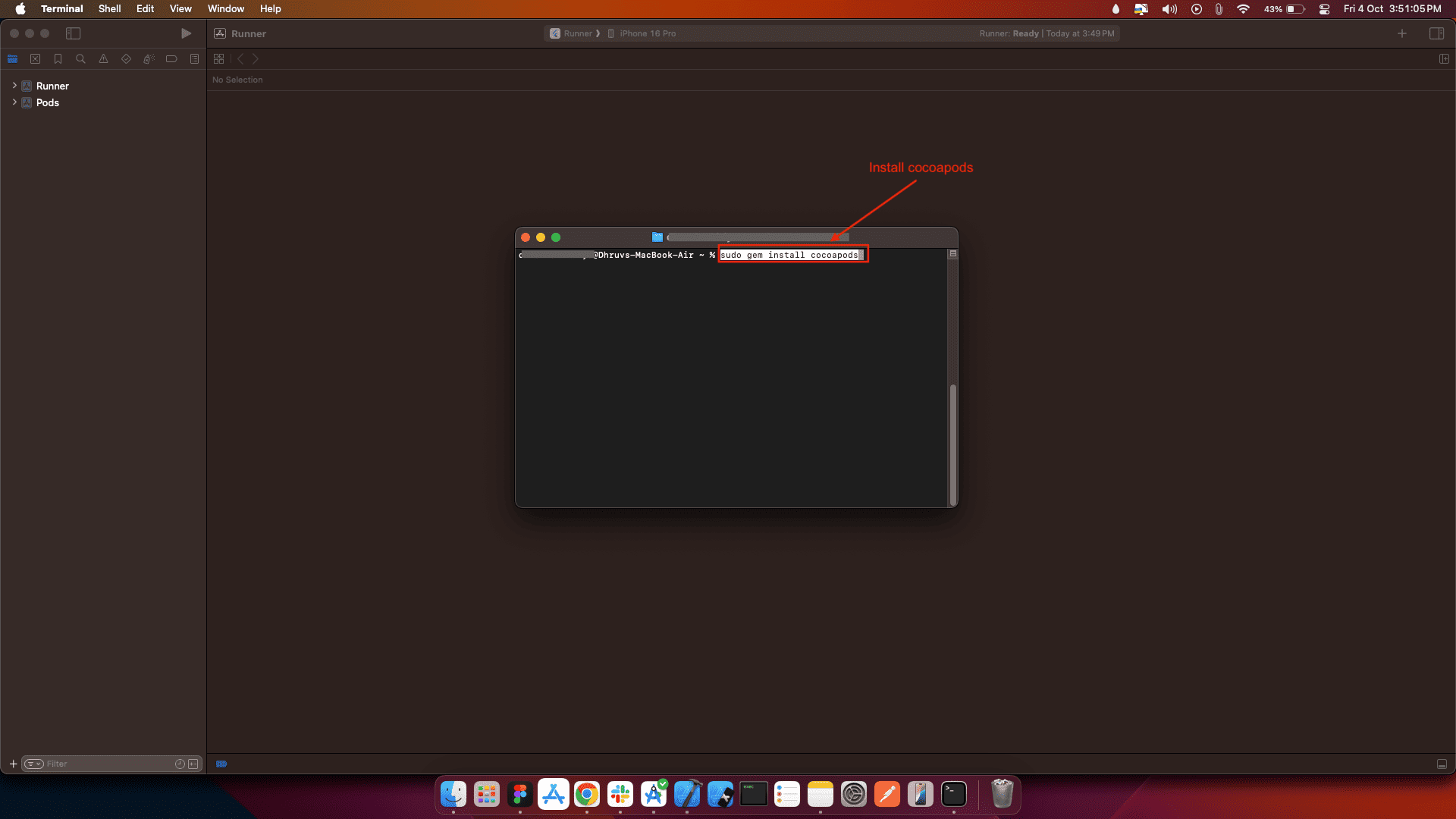Viewport: 1456px width, 819px height.
Task: Open the Breakpoint navigator
Action: [171, 58]
